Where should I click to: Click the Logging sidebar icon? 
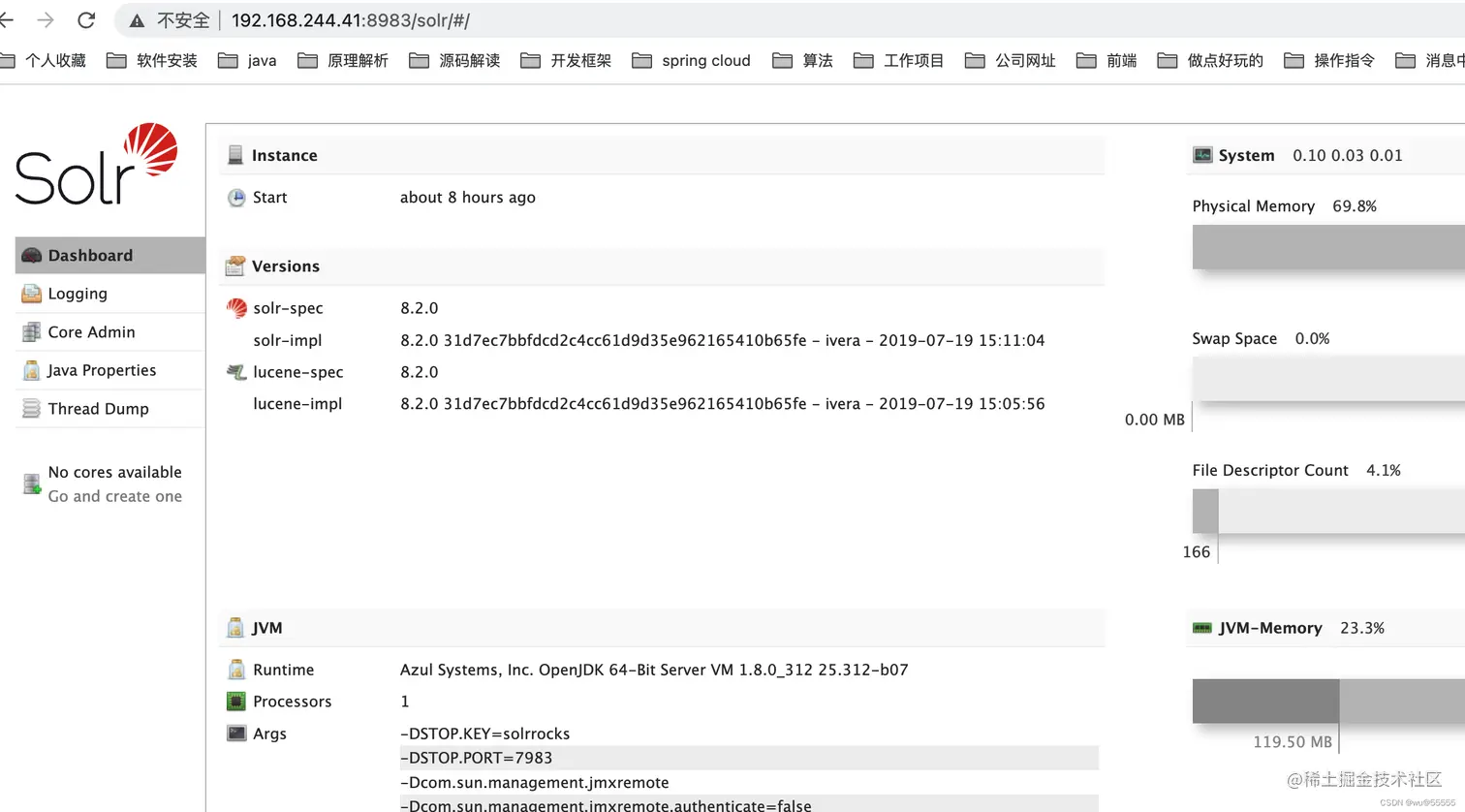pyautogui.click(x=32, y=294)
